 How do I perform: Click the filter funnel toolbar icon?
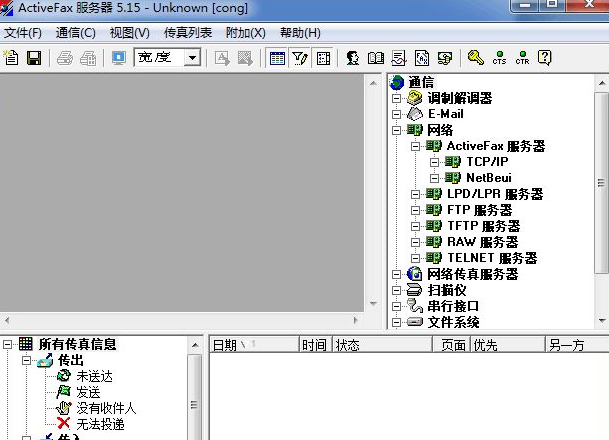point(300,58)
